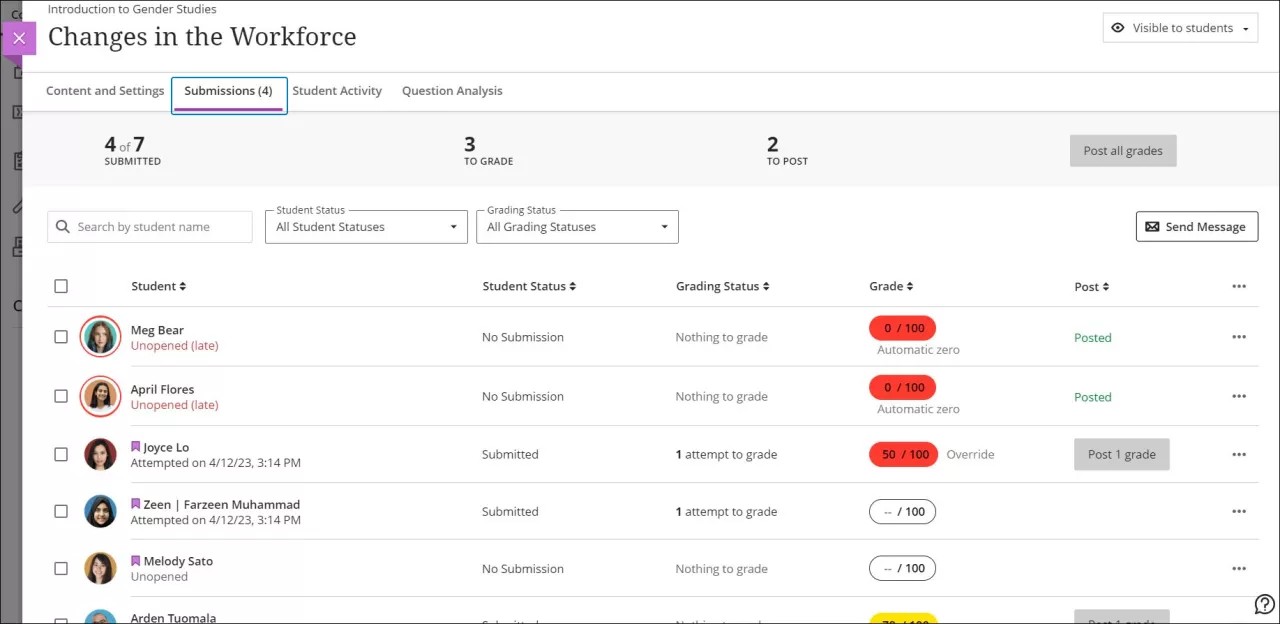Screen dimensions: 1280x624
Task: Go to the Question Analysis tab
Action: coord(452,91)
